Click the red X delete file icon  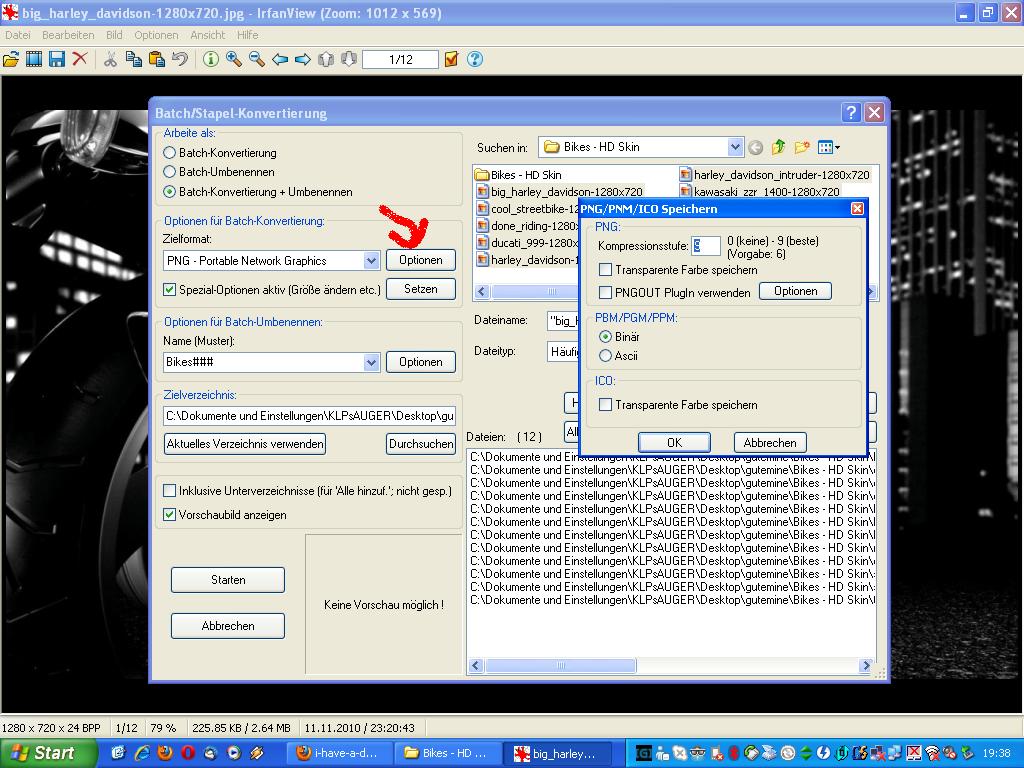pos(80,59)
